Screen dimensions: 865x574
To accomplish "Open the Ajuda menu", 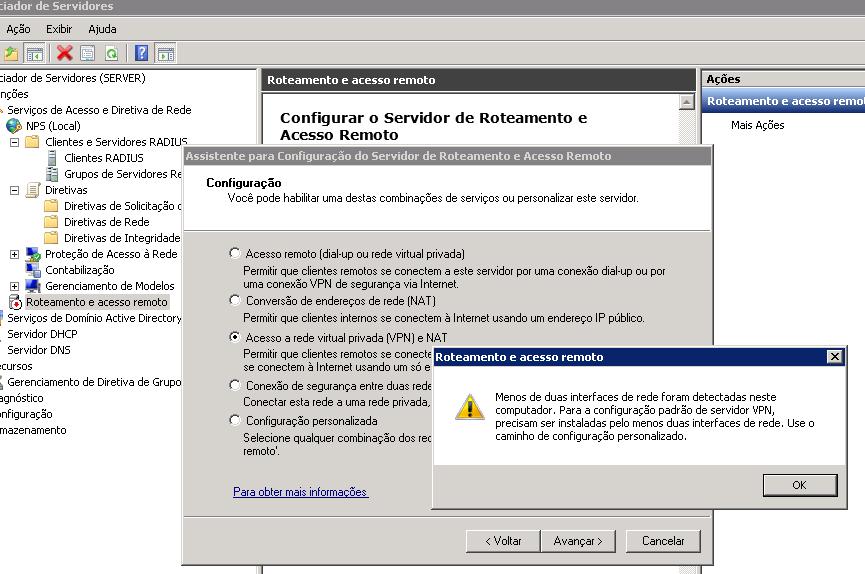I will coord(102,29).
